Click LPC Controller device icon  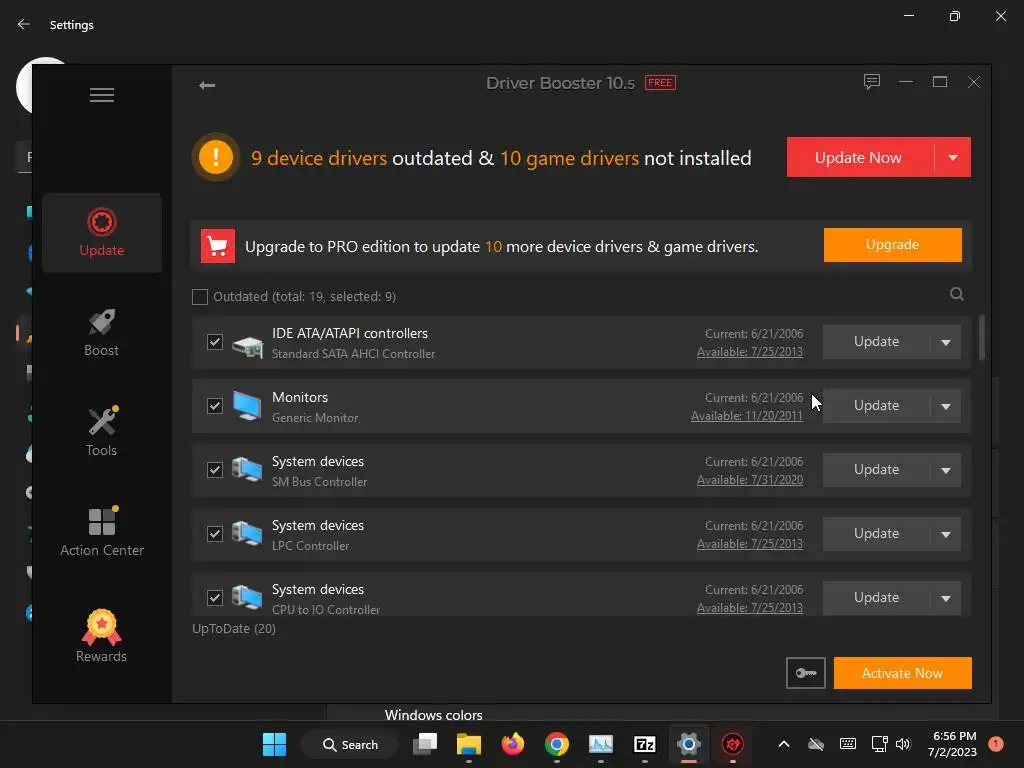click(248, 534)
